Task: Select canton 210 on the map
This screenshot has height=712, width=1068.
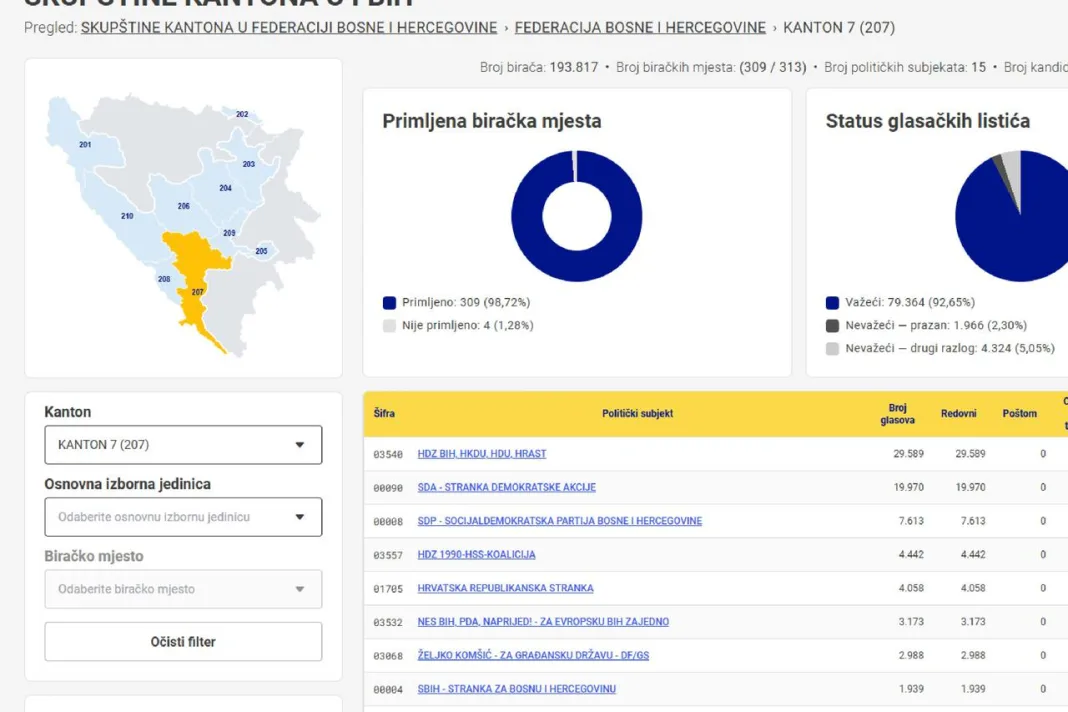Action: click(127, 216)
